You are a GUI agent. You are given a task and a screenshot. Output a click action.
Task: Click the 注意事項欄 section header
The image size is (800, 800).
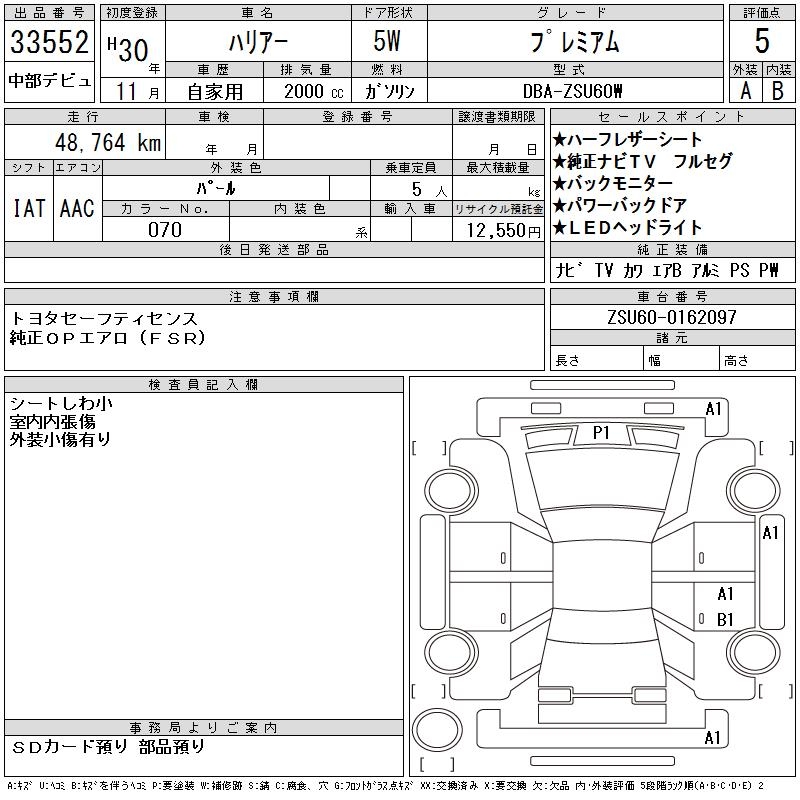(274, 296)
